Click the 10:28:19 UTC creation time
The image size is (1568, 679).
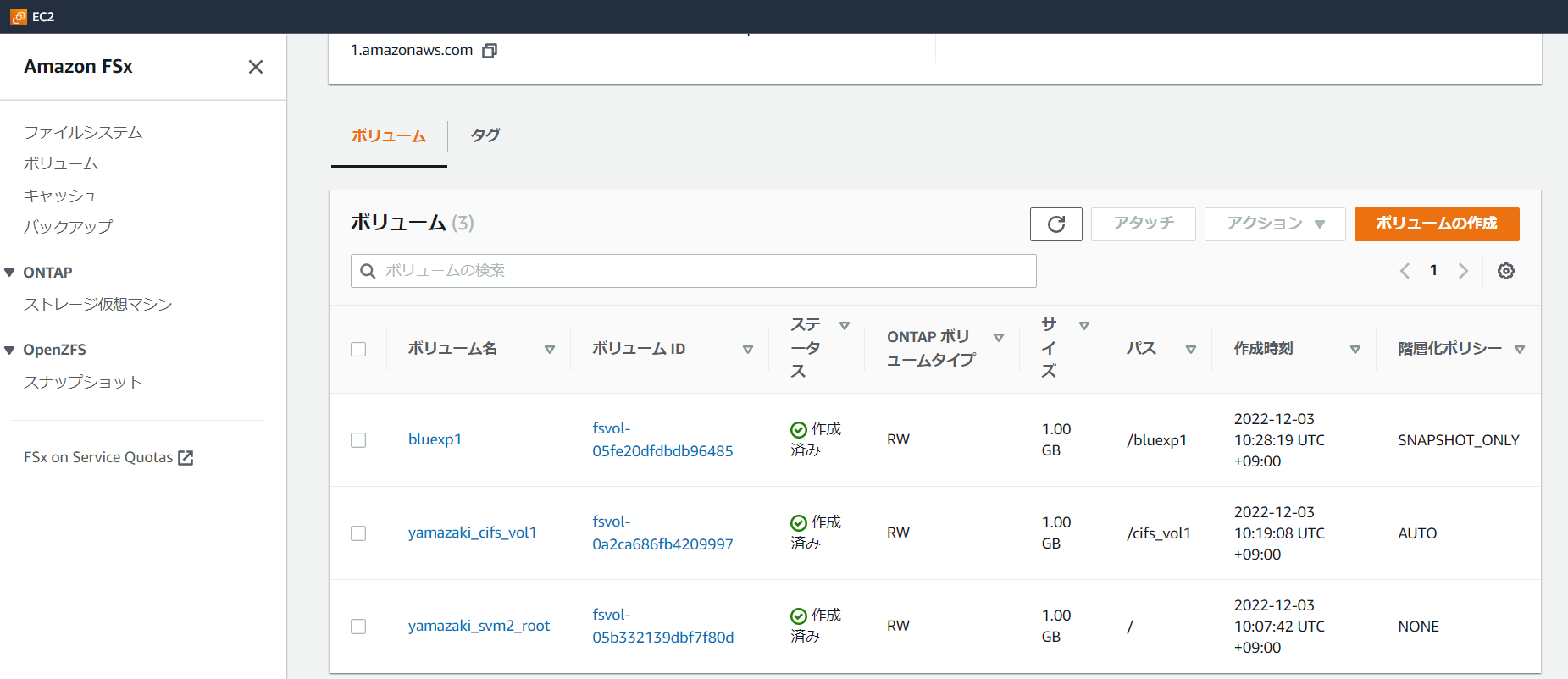pyautogui.click(x=1279, y=440)
